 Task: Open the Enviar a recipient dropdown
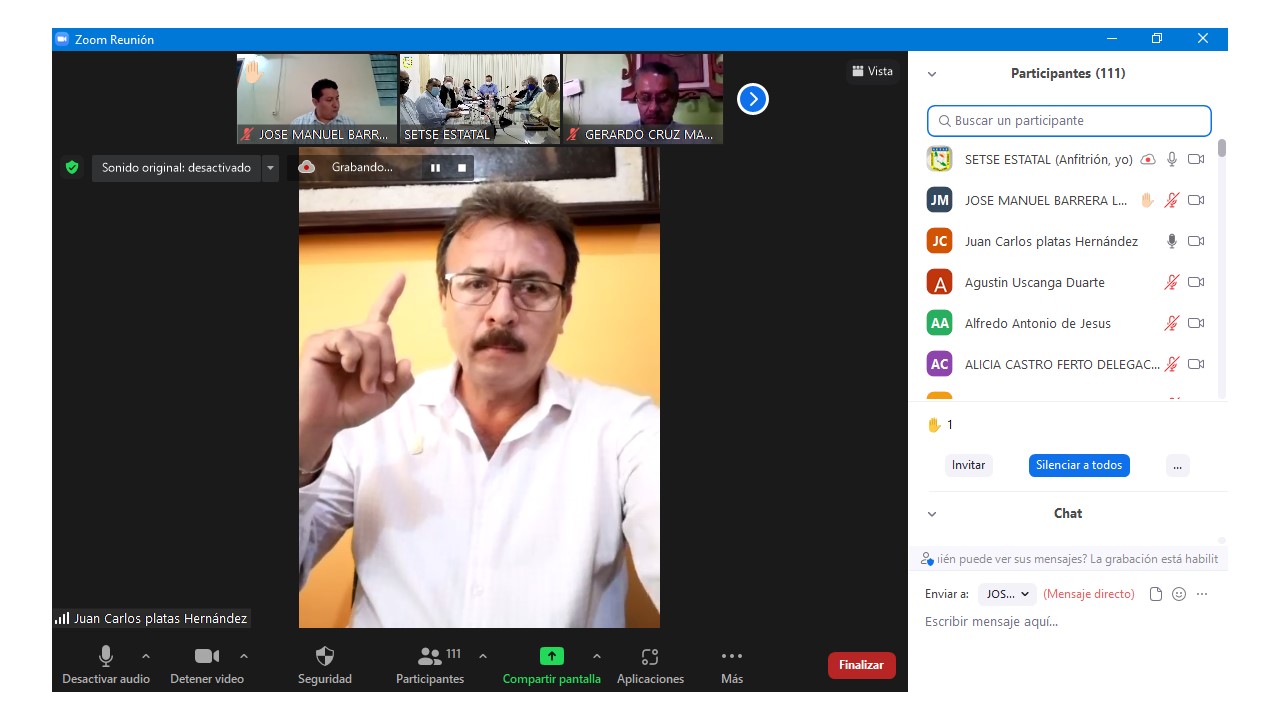coord(1008,594)
